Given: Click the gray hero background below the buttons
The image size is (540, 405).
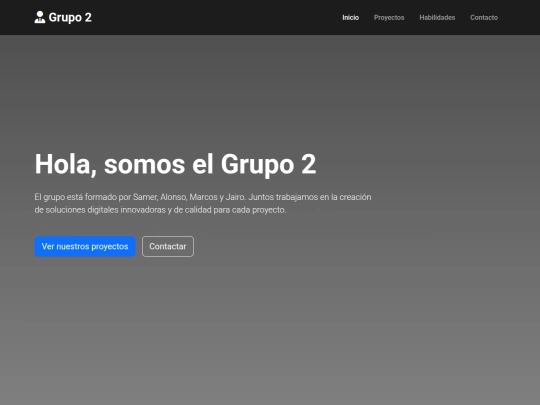Looking at the screenshot, I should [270, 331].
